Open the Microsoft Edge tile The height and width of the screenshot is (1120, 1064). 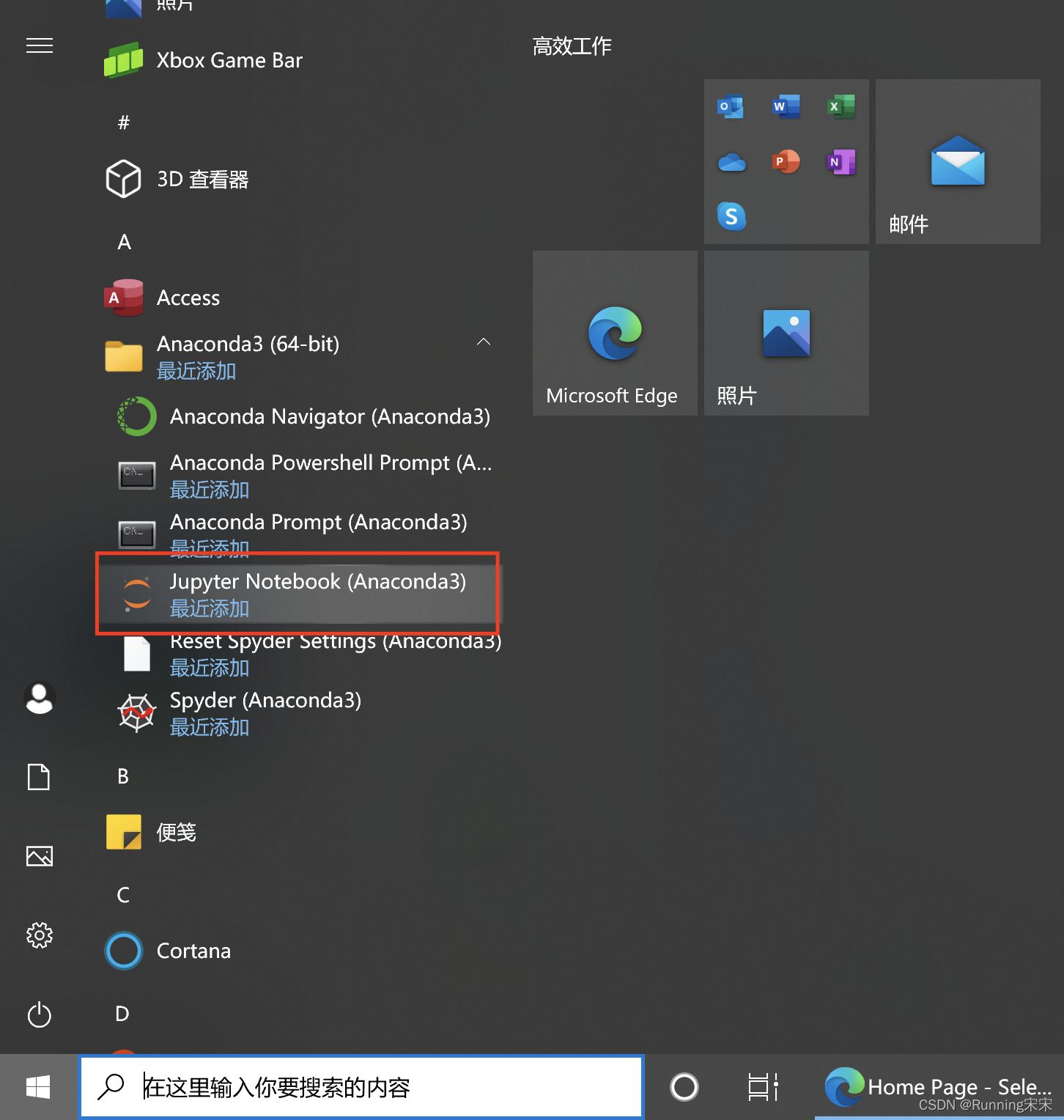615,333
